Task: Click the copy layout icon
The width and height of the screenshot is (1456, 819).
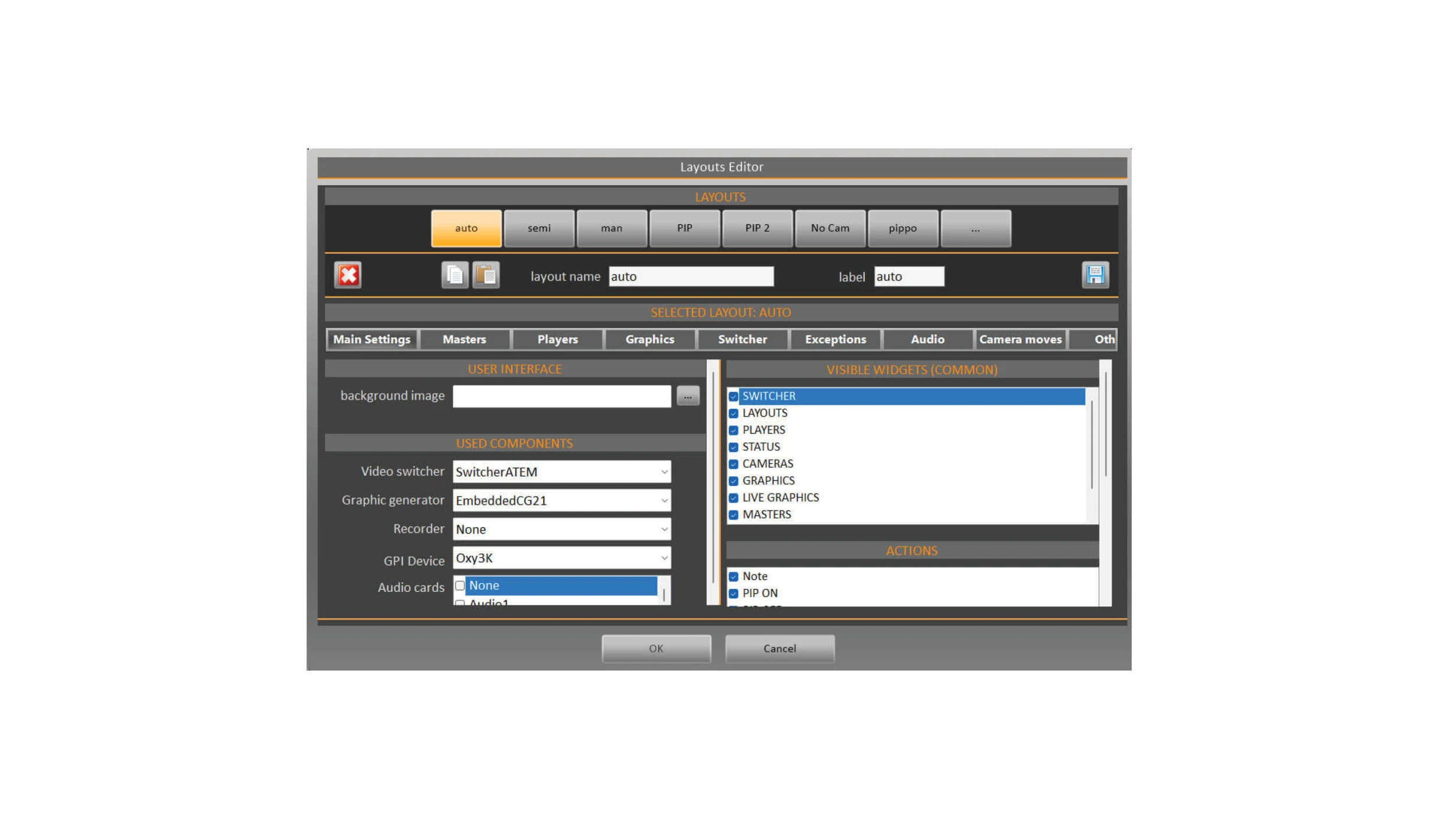Action: pos(454,275)
